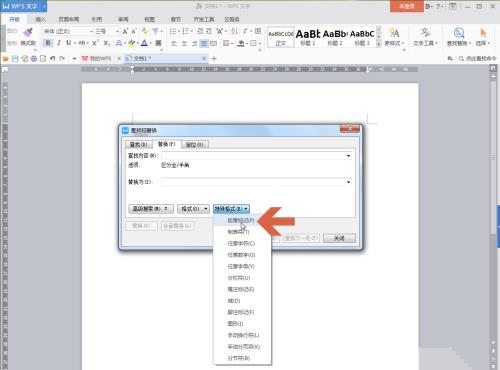Toggle Bold formatting in the ribbon

(48, 43)
